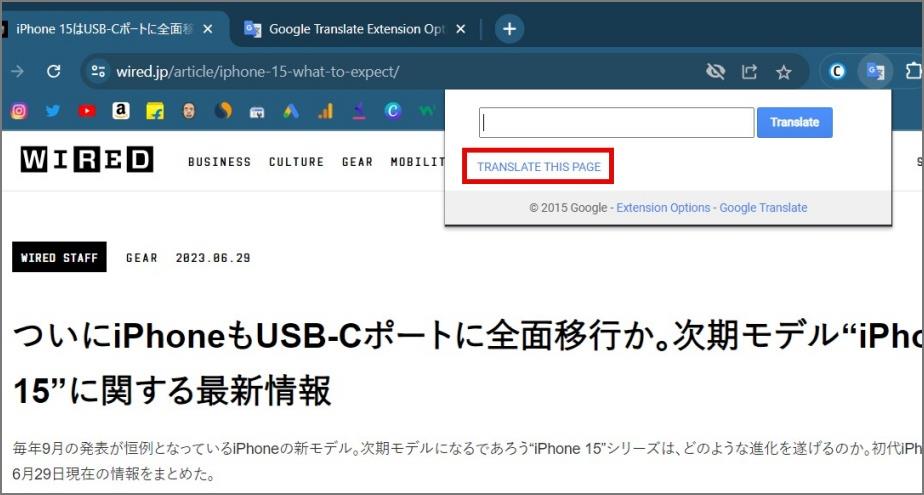Open the face avatar bookmark

pyautogui.click(x=189, y=111)
